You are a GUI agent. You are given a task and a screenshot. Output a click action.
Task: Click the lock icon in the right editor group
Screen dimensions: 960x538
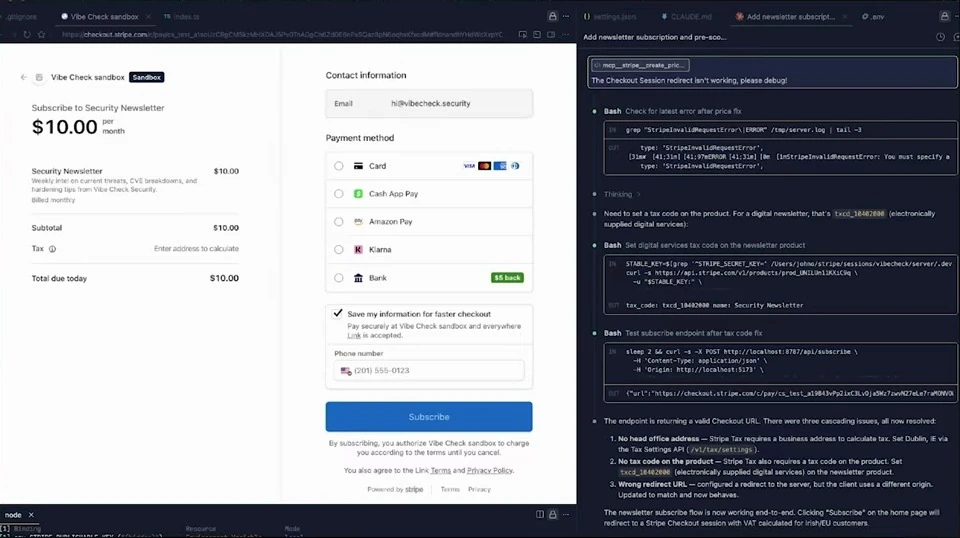coord(945,17)
